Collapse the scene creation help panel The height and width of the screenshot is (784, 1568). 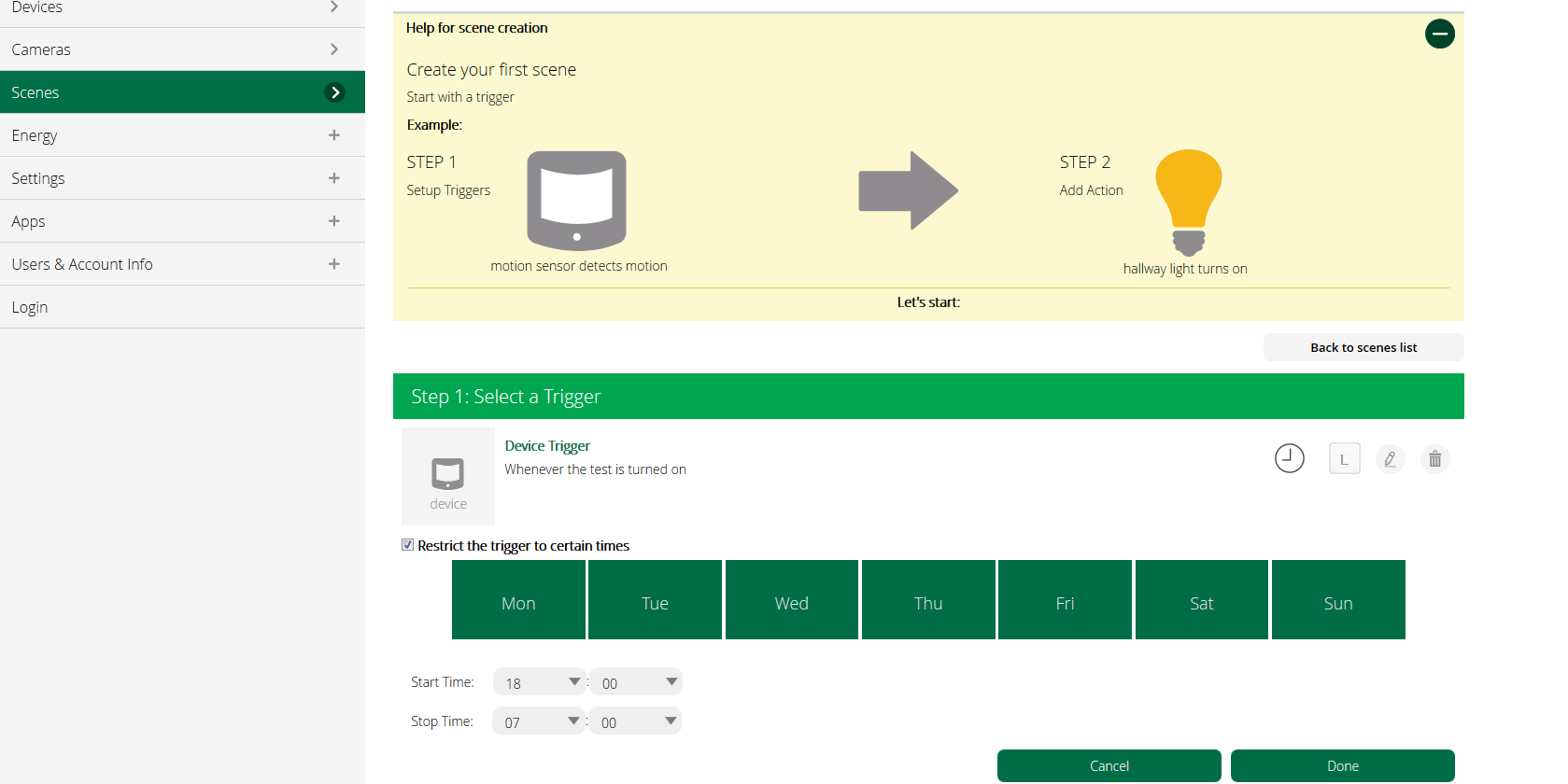point(1439,34)
